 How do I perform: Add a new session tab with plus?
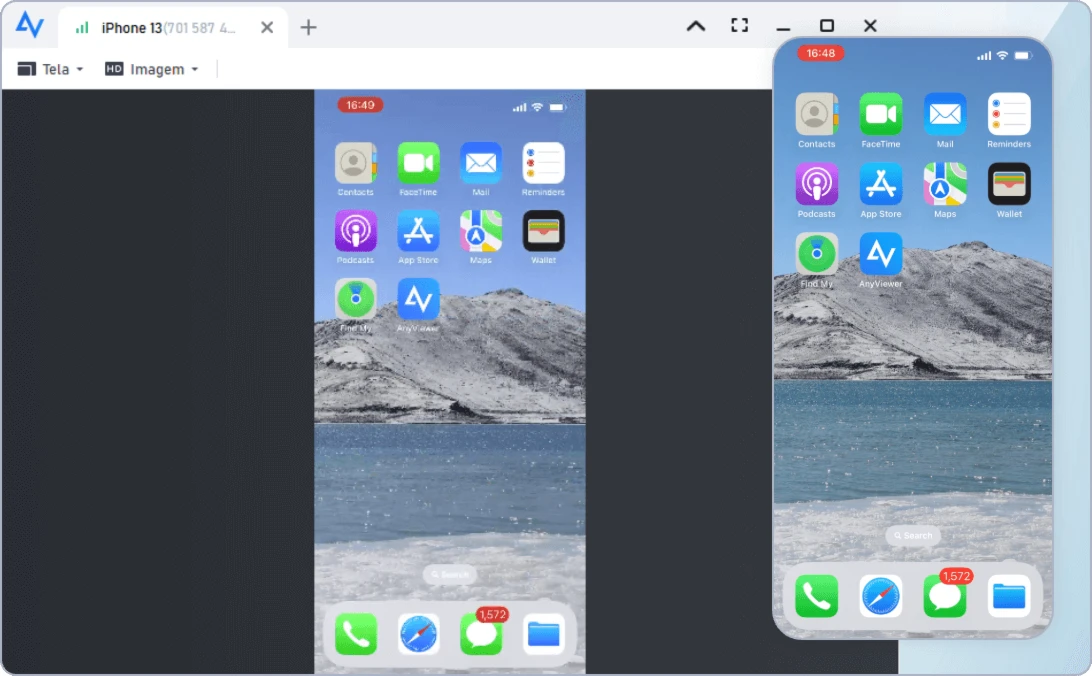(308, 27)
